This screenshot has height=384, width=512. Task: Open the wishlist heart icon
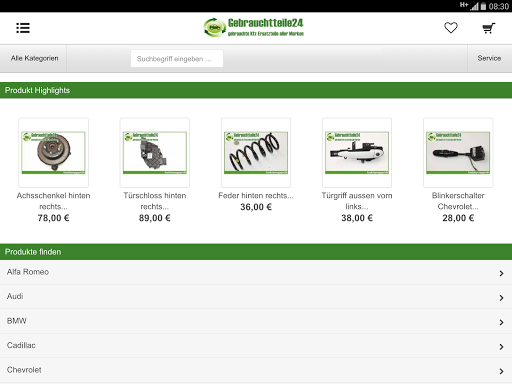point(451,28)
